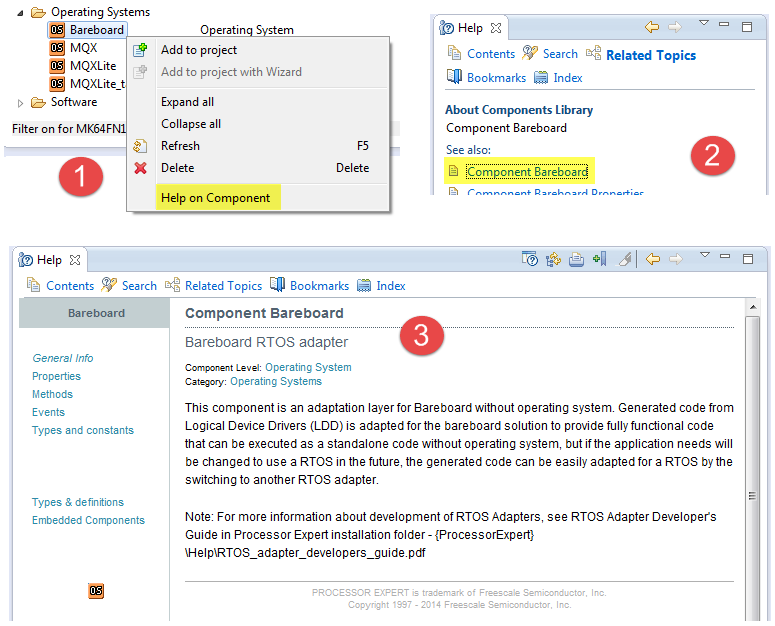Collapse the Operating Systems folder
Image resolution: width=775 pixels, height=626 pixels.
point(20,13)
